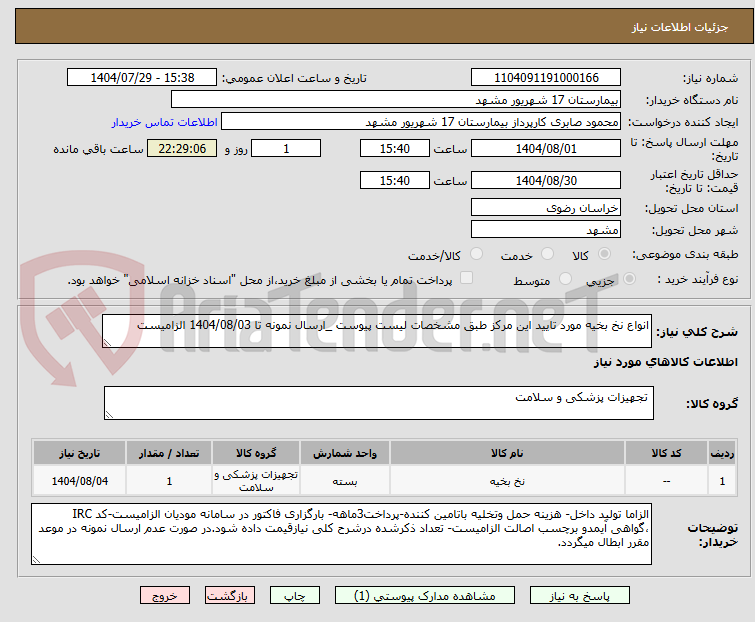Click the واحد شمارش column header

(345, 453)
